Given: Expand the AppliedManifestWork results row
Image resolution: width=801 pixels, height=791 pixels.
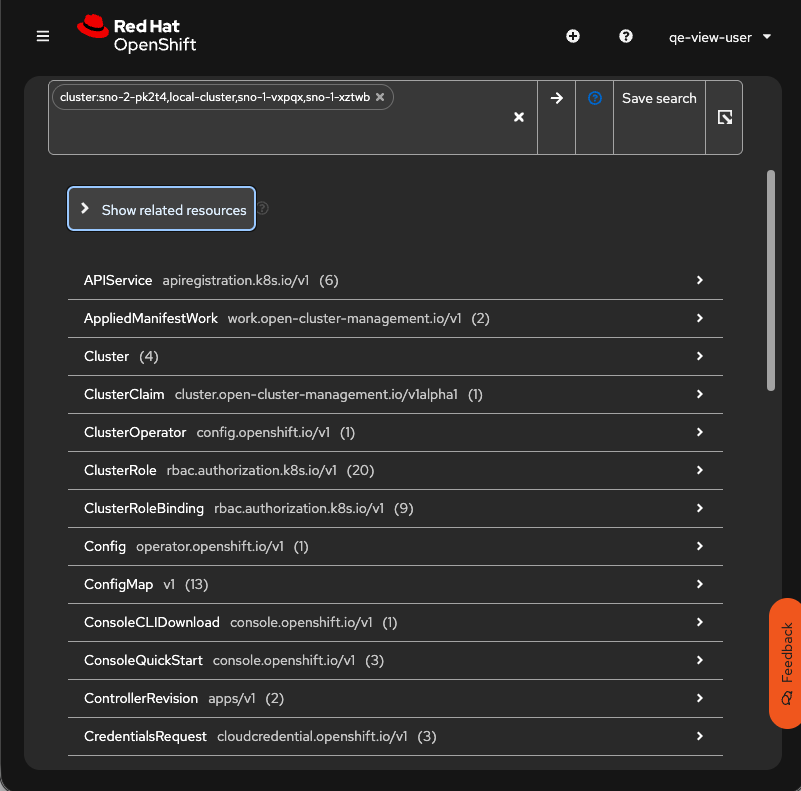Looking at the screenshot, I should 395,318.
